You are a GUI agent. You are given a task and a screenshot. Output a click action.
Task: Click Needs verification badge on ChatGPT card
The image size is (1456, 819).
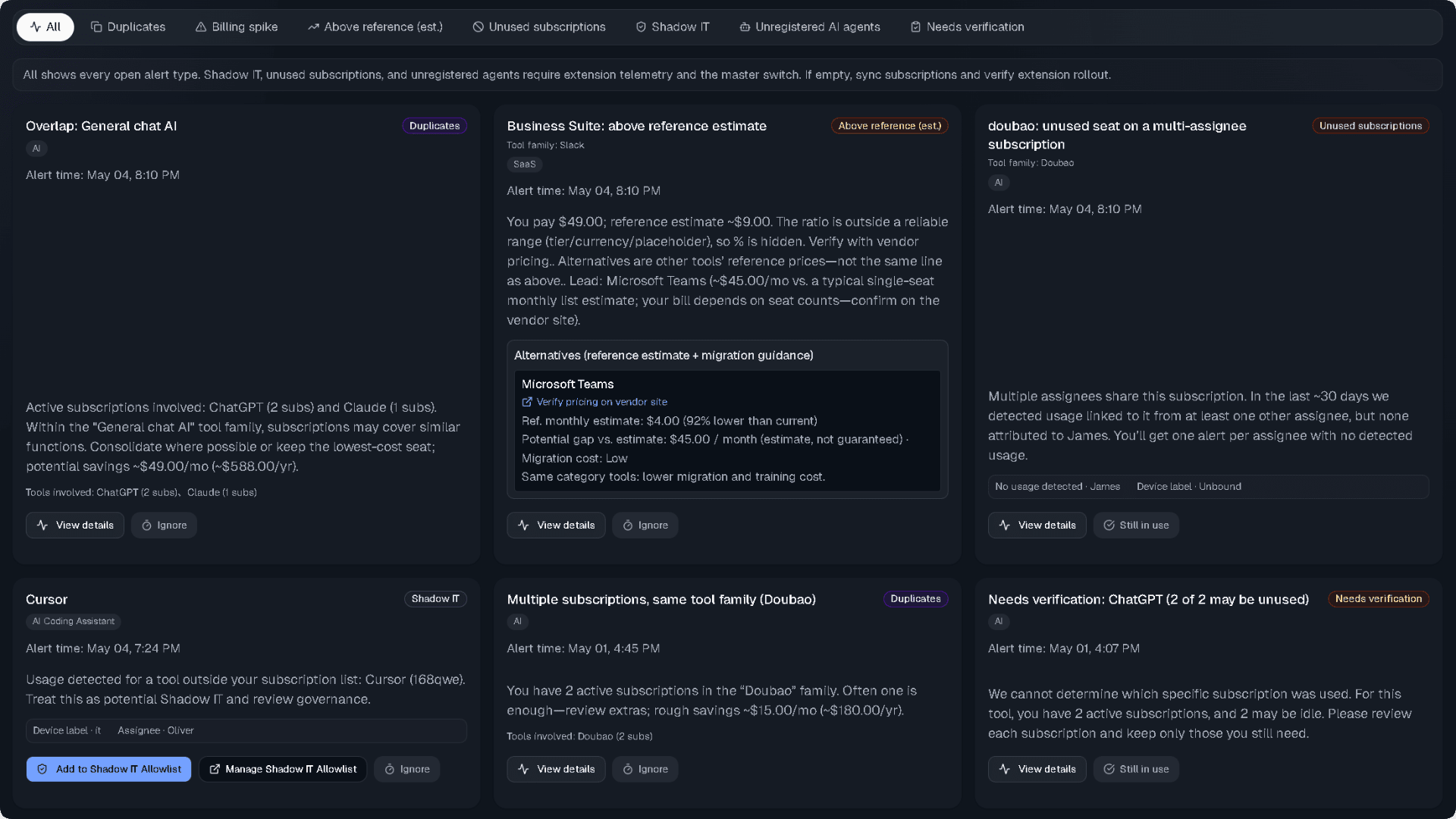1379,599
